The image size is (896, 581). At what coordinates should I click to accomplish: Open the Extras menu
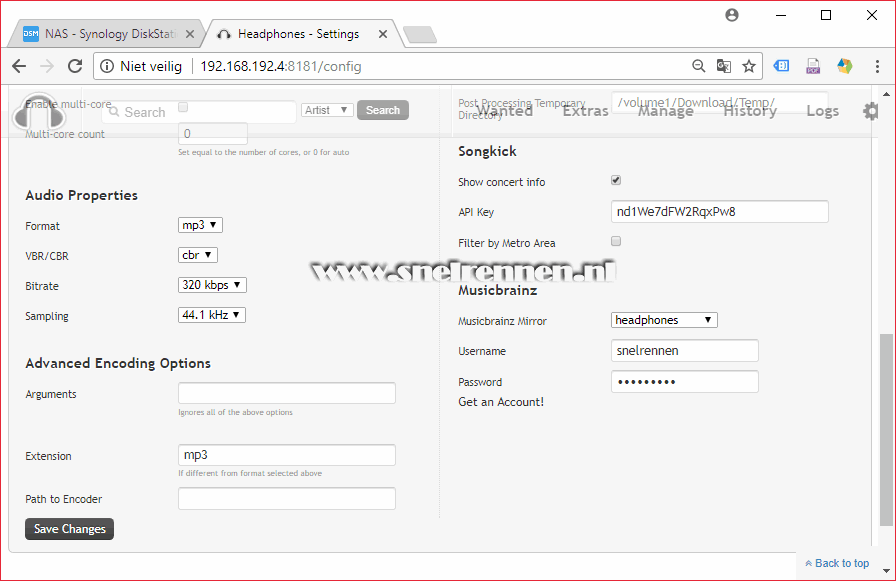586,111
